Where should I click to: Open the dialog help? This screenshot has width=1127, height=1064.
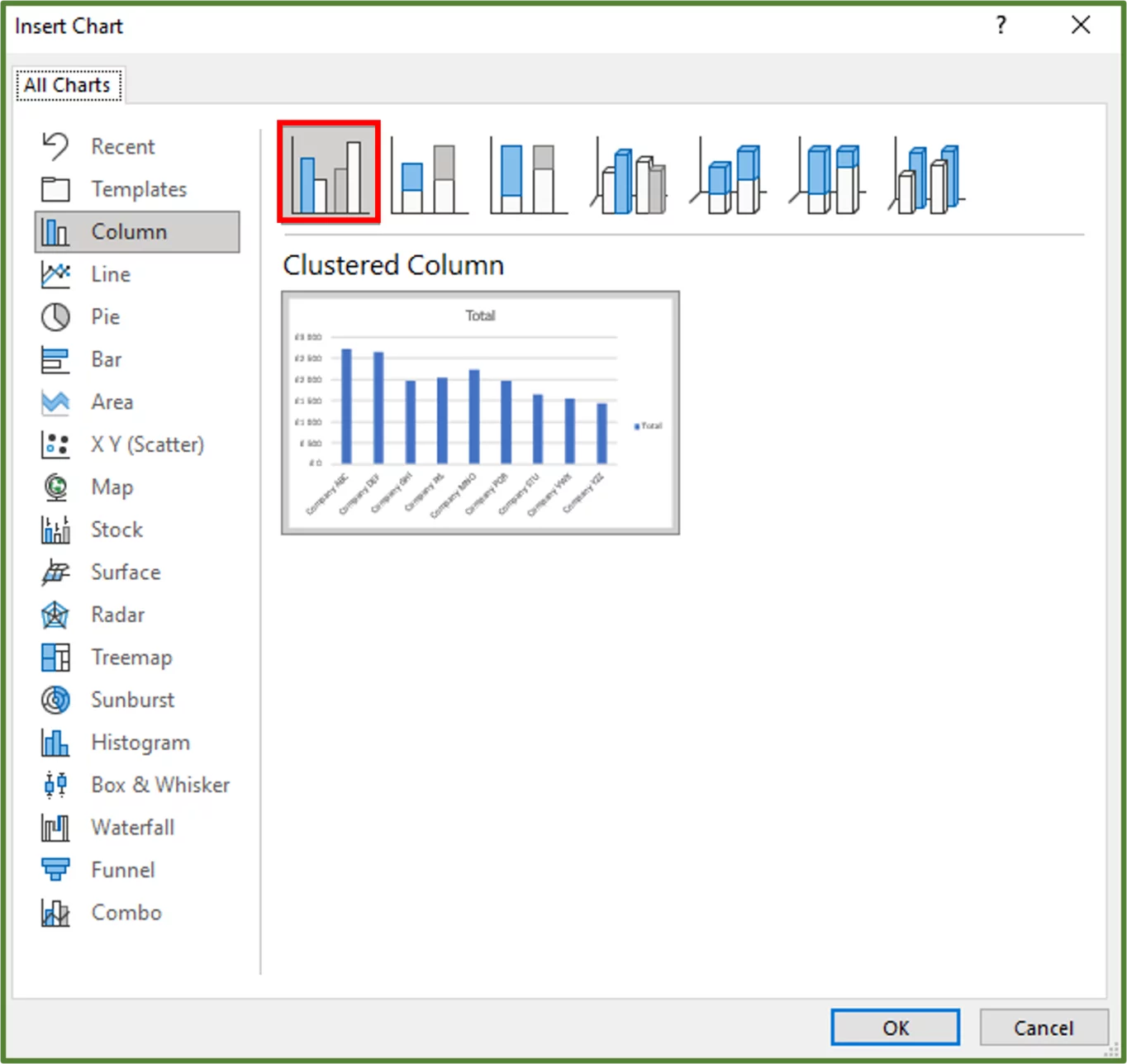click(1001, 26)
